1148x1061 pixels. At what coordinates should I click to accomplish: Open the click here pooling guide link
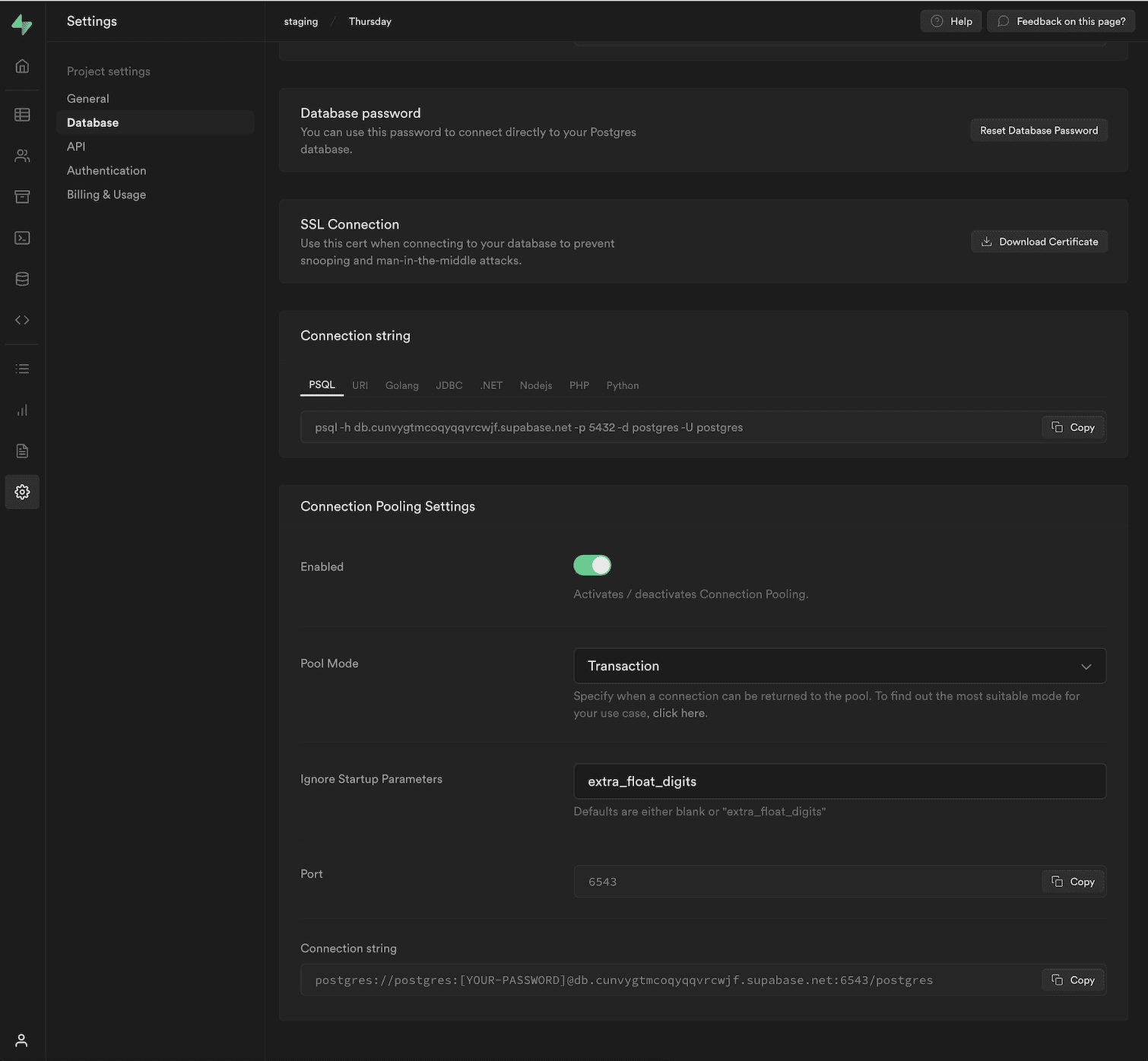click(x=678, y=713)
